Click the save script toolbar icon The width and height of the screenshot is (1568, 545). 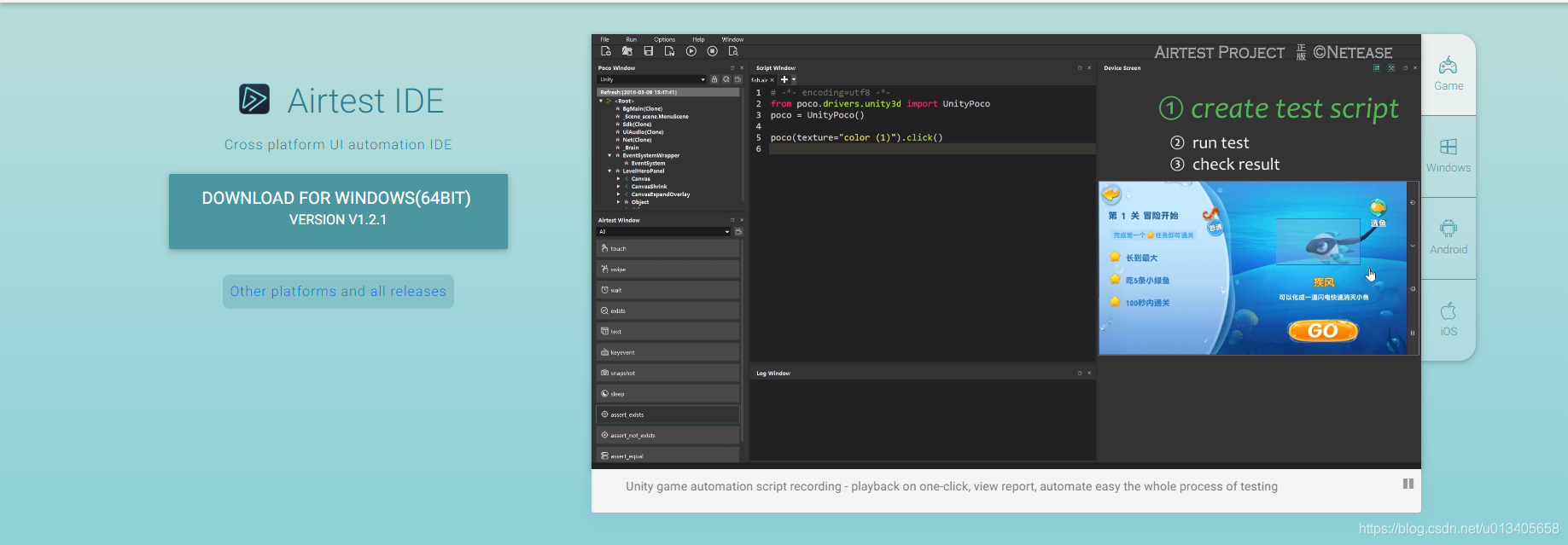point(649,51)
